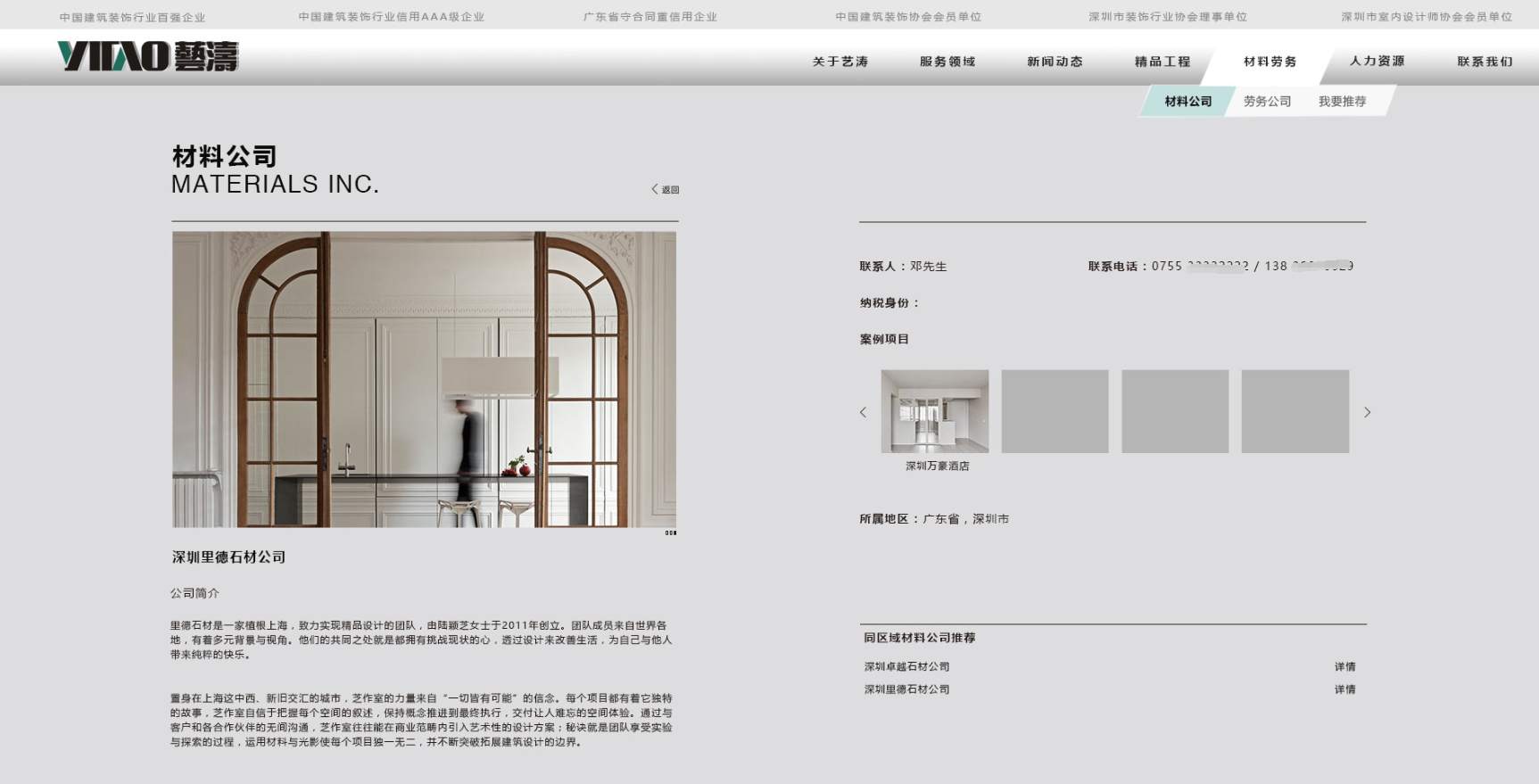Click the second gray case project placeholder
Screen dimensions: 1539x784
pos(1055,411)
